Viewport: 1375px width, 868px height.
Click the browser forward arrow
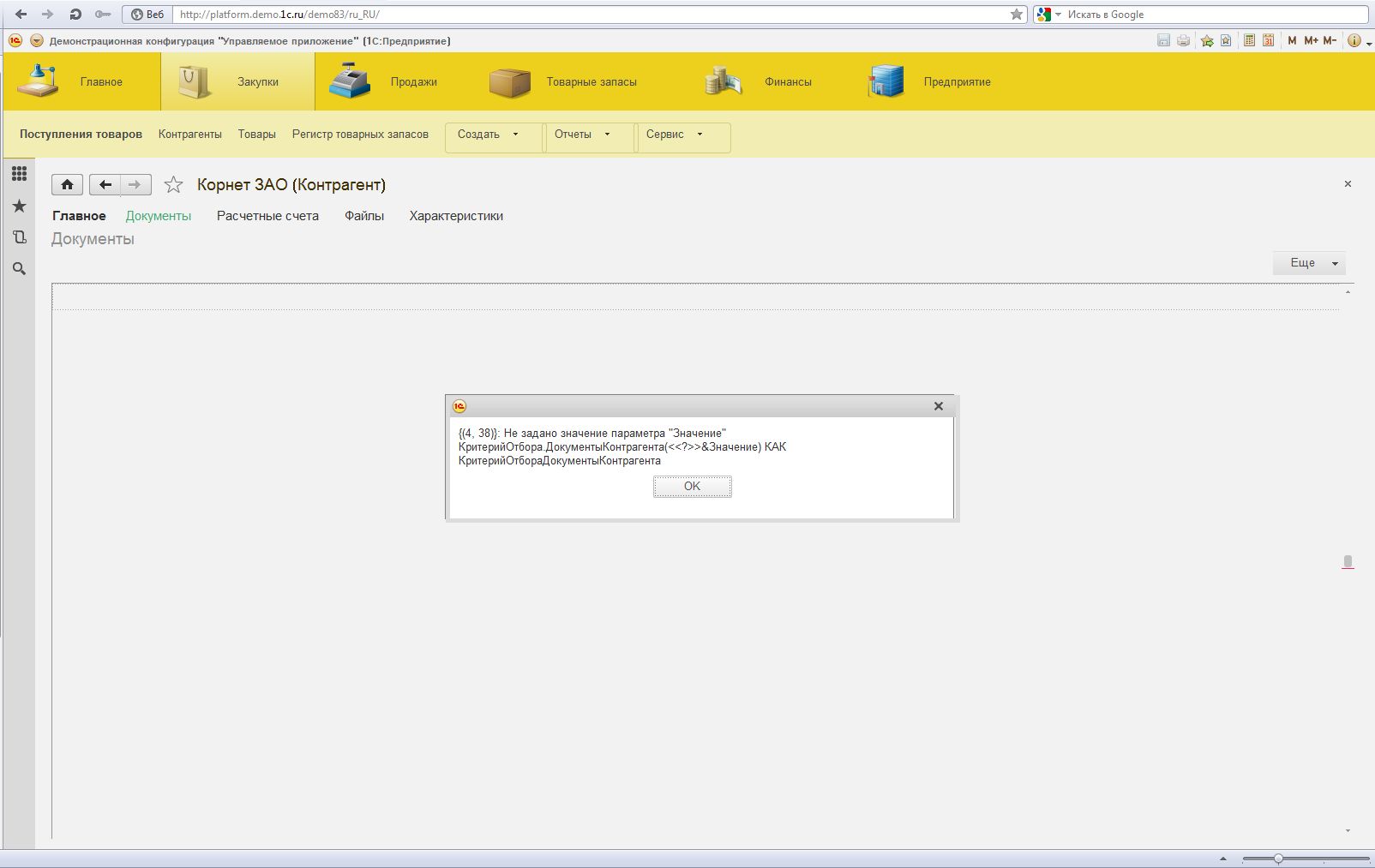pyautogui.click(x=48, y=14)
